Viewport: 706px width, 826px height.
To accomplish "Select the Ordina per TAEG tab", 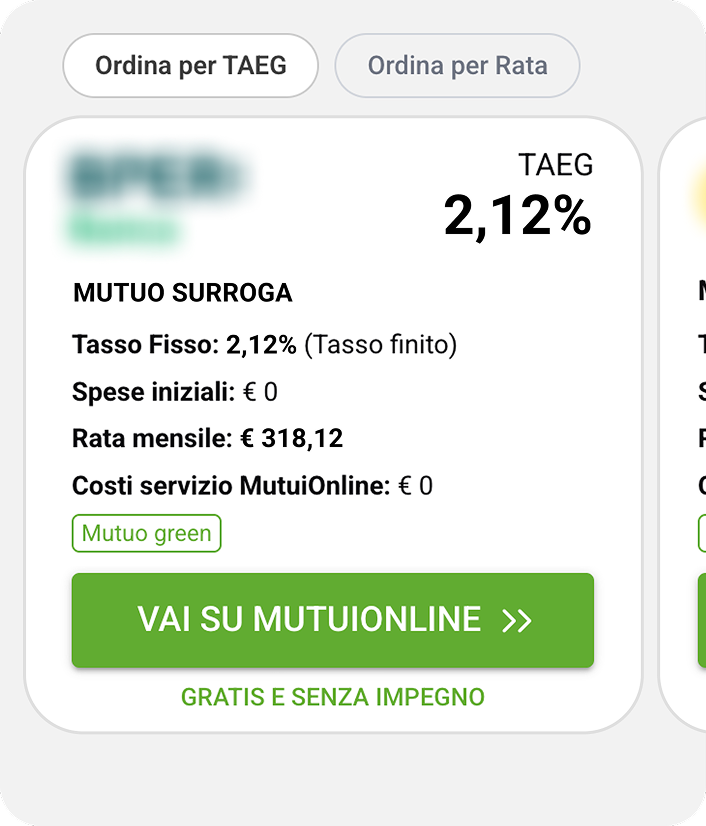I will [190, 66].
